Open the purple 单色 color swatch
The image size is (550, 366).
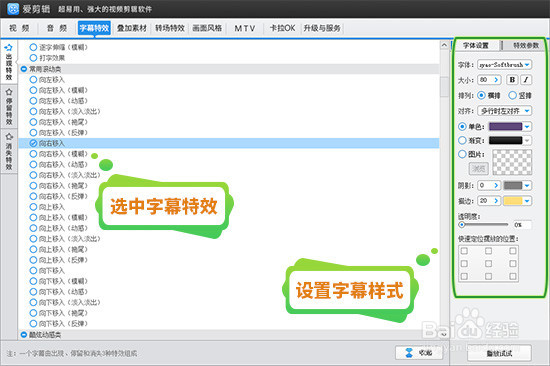[x=506, y=126]
